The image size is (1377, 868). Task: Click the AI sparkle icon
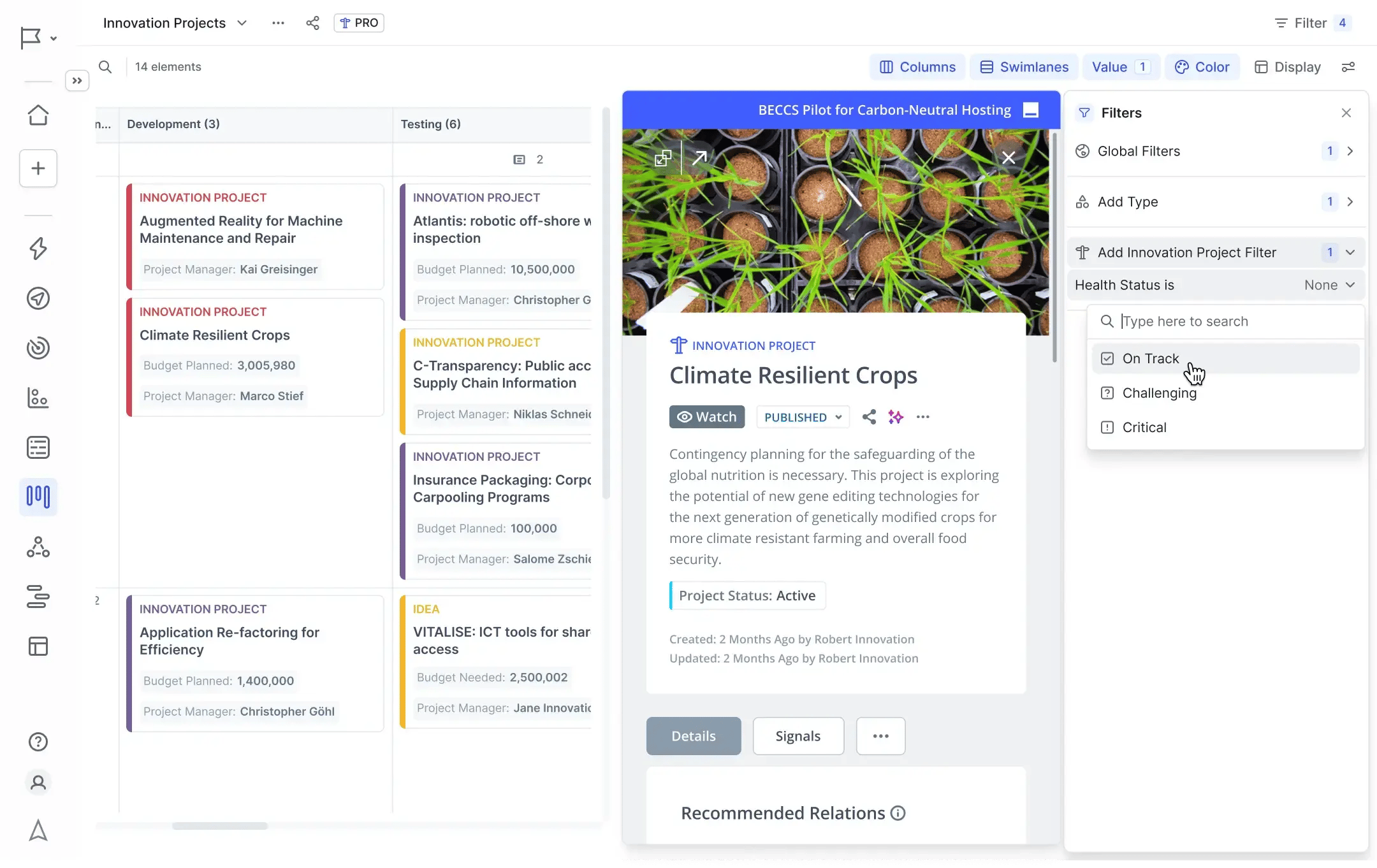(x=896, y=417)
